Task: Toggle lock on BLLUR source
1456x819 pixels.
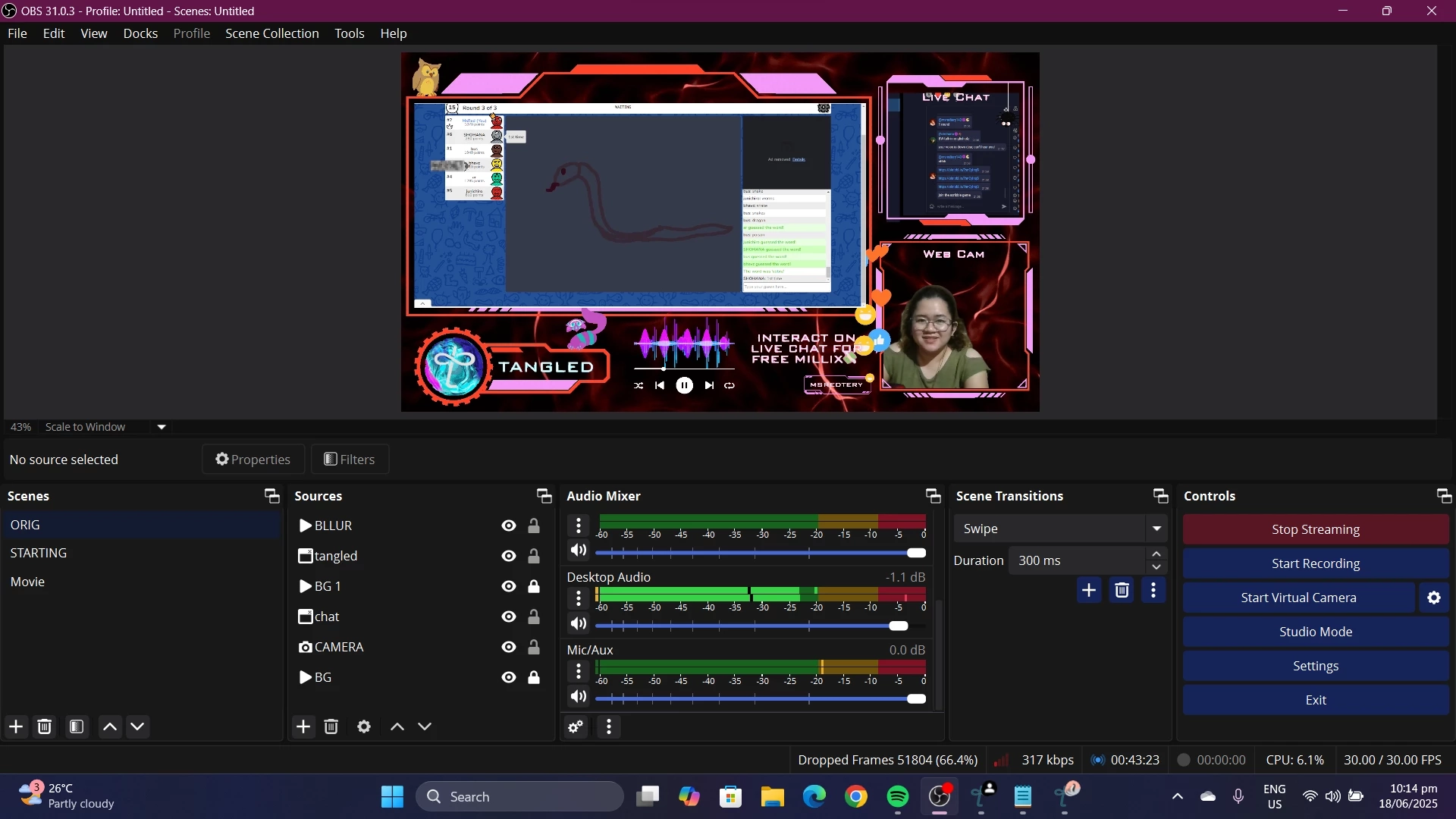Action: (534, 526)
